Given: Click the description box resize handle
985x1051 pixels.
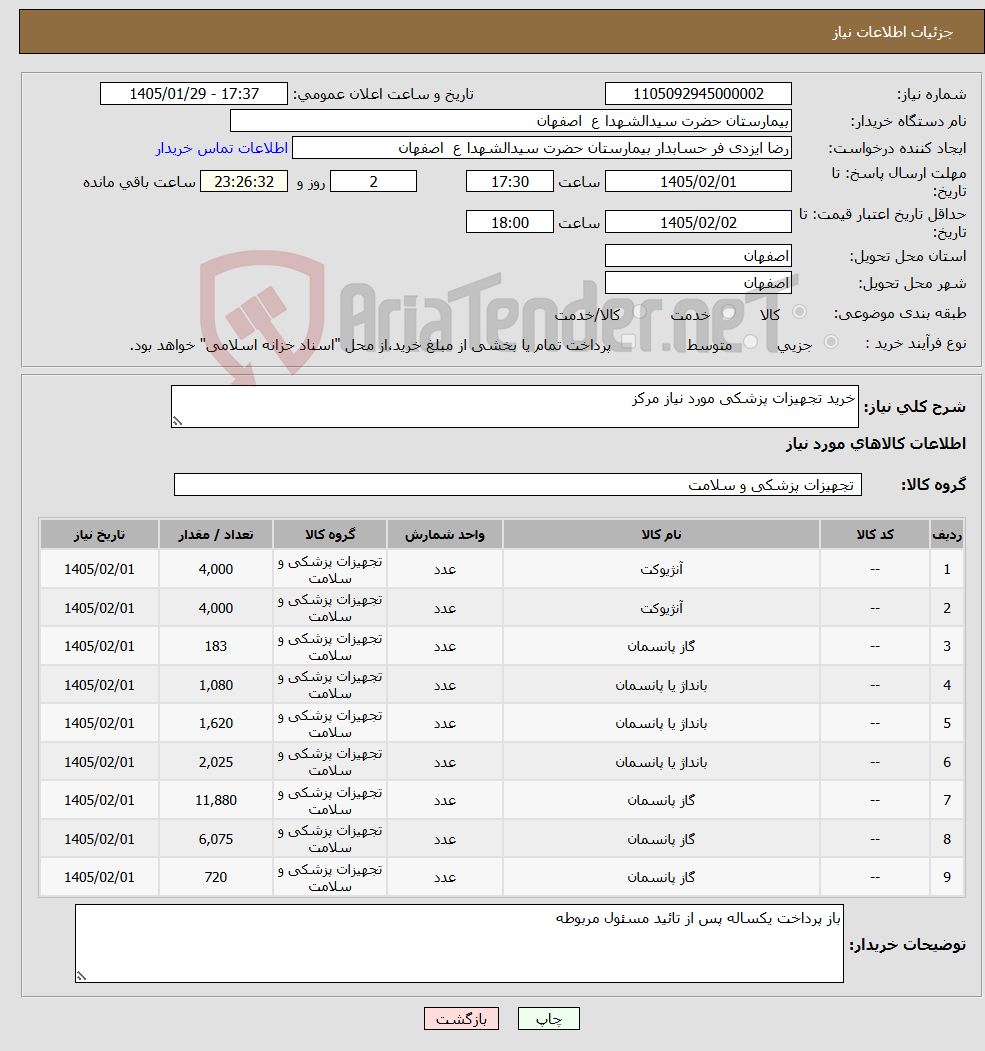Looking at the screenshot, I should 177,421.
